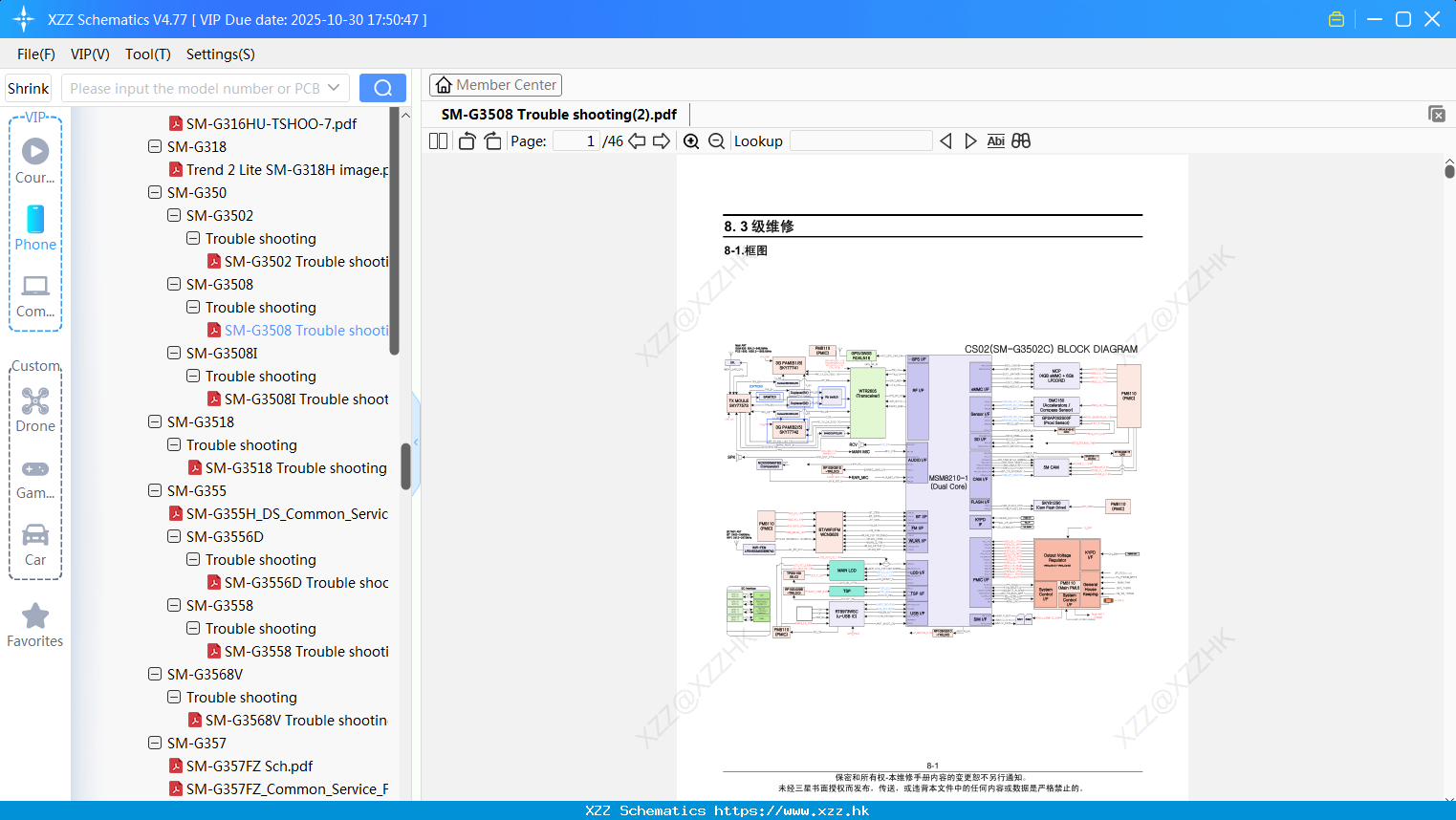The width and height of the screenshot is (1456, 820).
Task: Click the Shrink button
Action: tap(29, 88)
